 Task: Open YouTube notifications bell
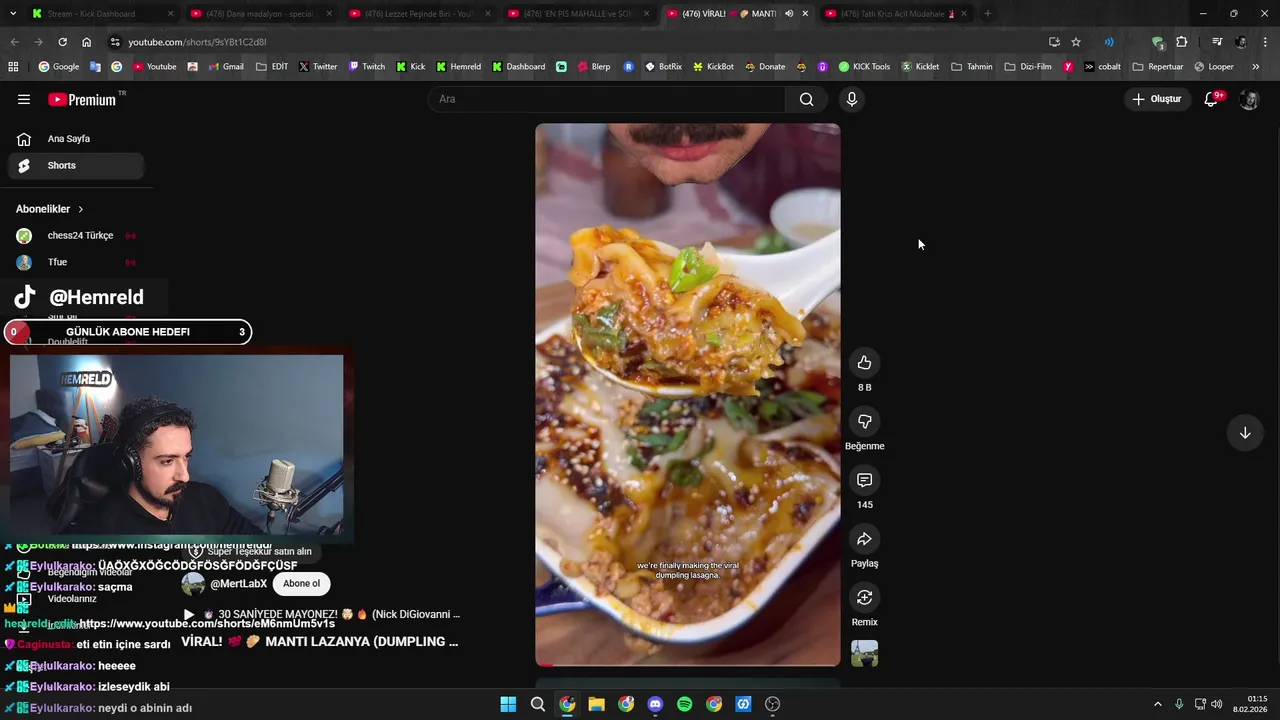pos(1211,99)
